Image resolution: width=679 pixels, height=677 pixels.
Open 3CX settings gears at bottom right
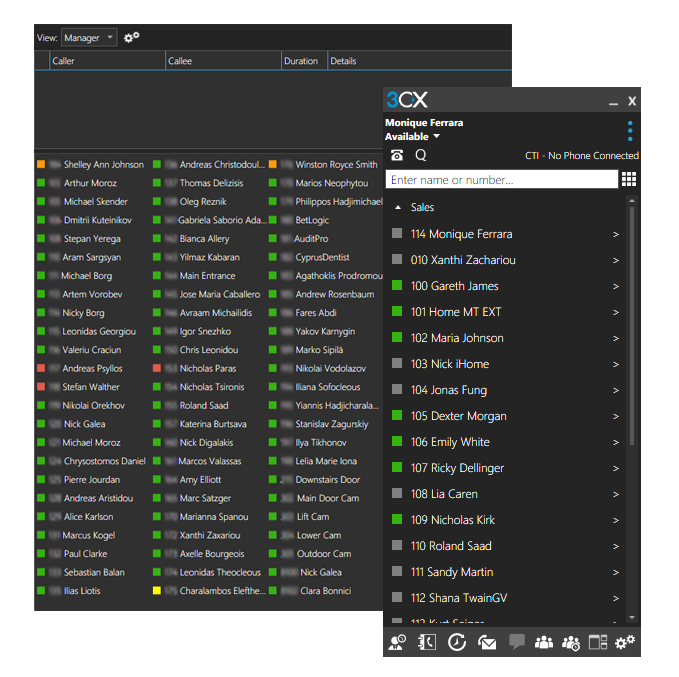(x=625, y=643)
